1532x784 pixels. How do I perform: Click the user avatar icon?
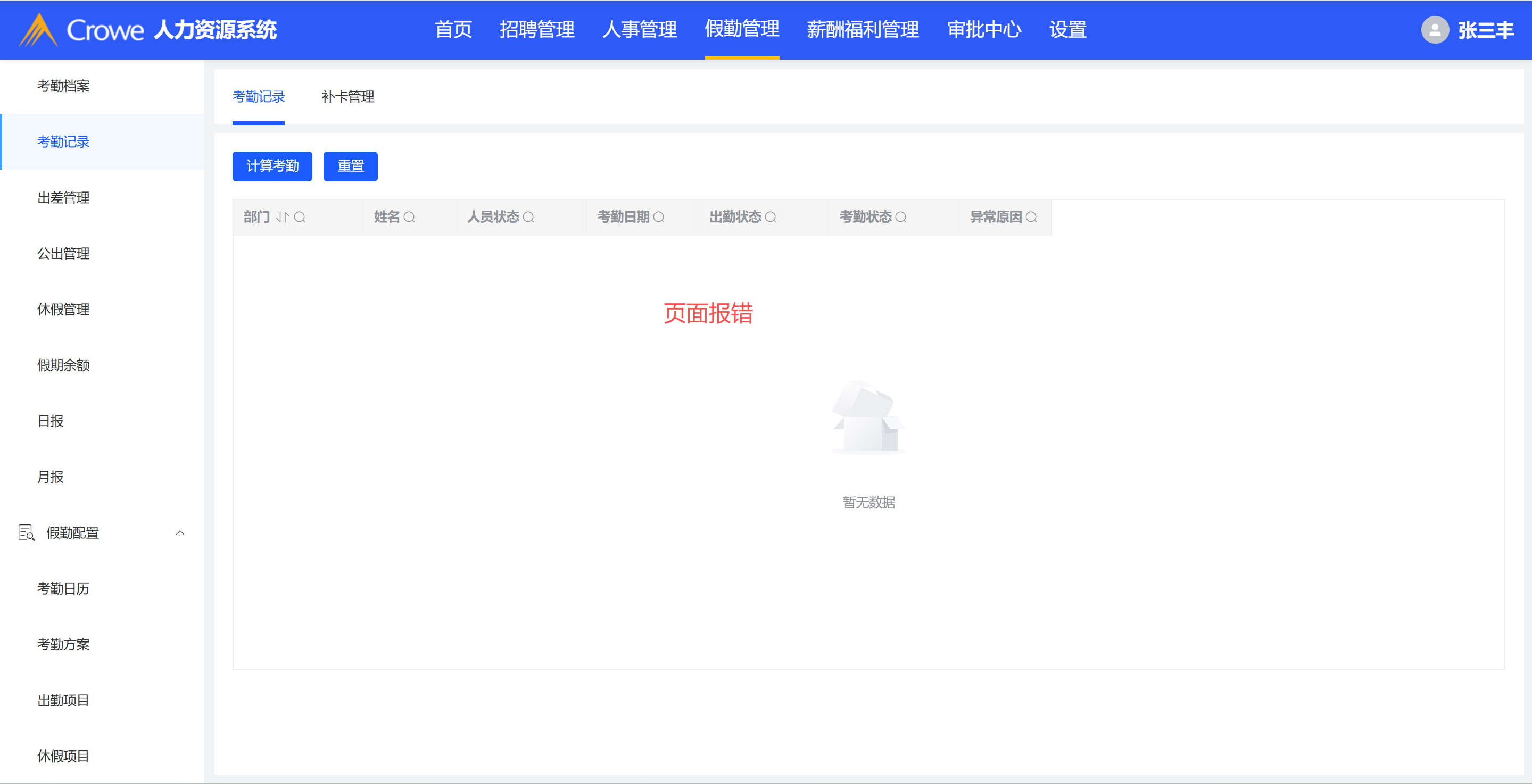tap(1435, 30)
